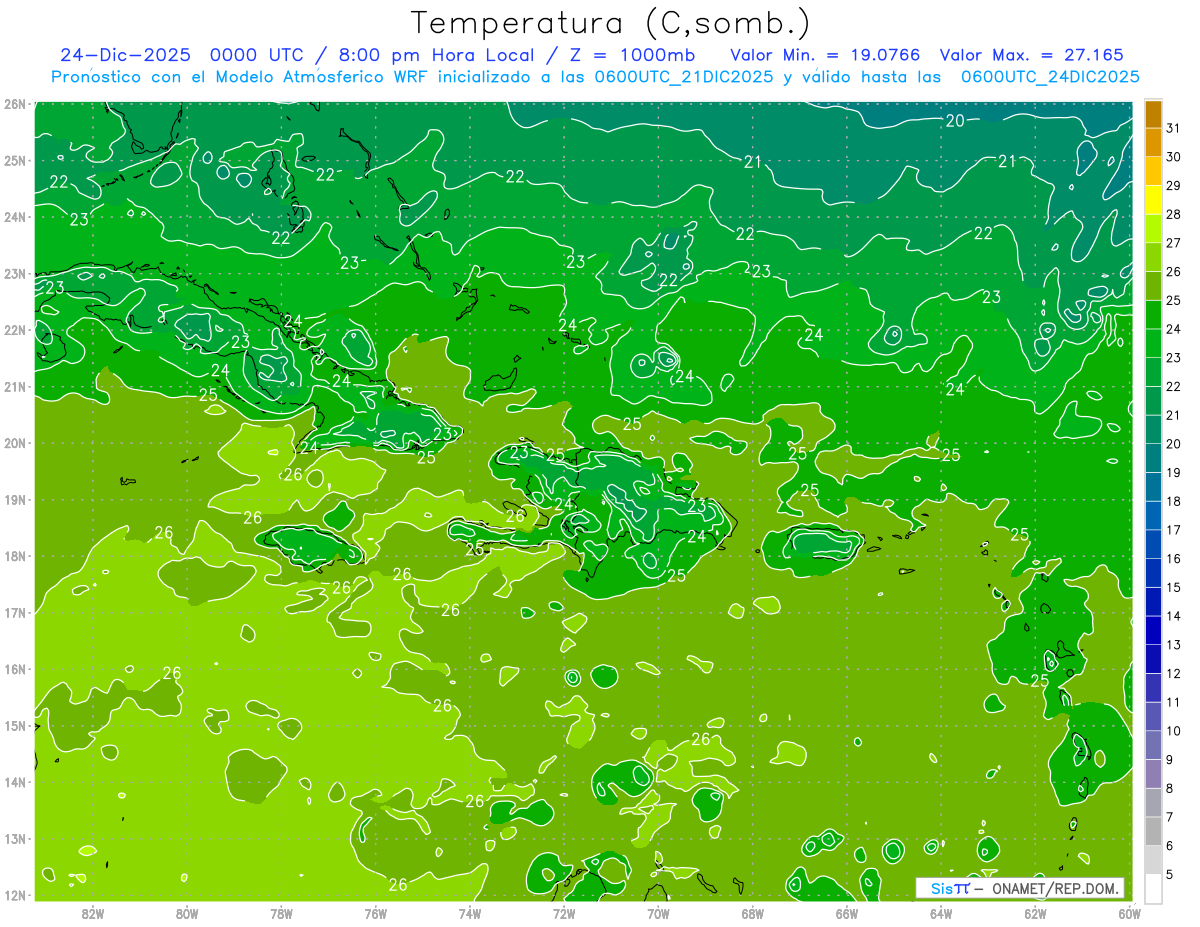
Task: Click the gray color band between 6 and 7
Action: click(1154, 832)
